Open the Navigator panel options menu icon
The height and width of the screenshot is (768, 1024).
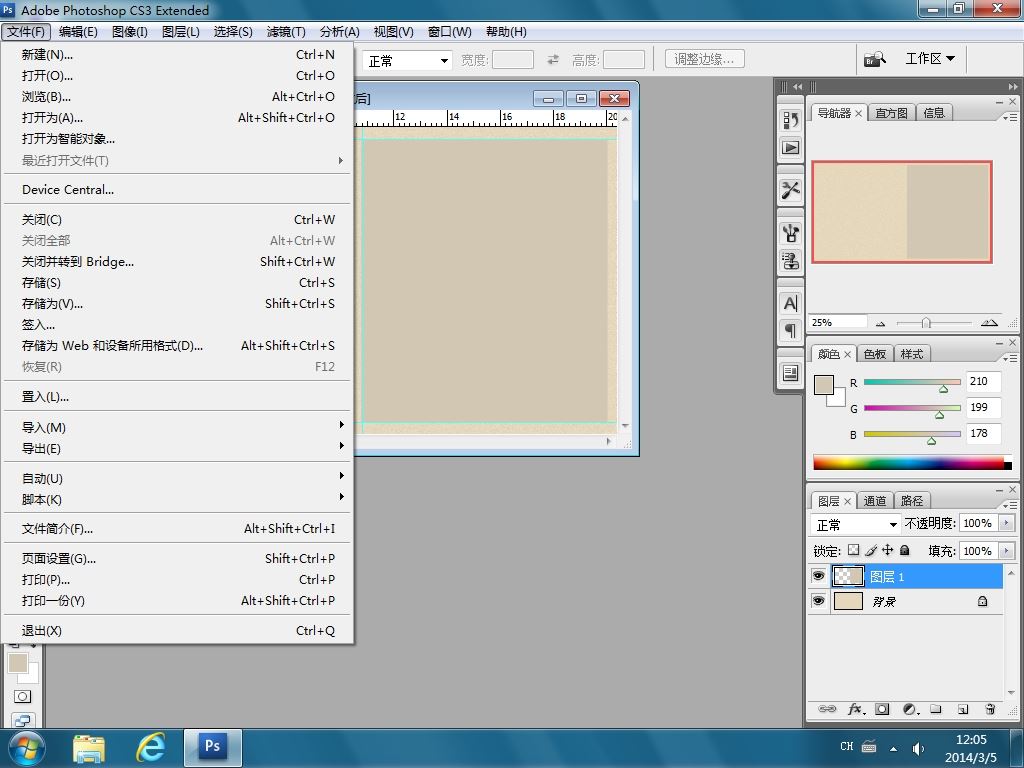pos(1010,117)
